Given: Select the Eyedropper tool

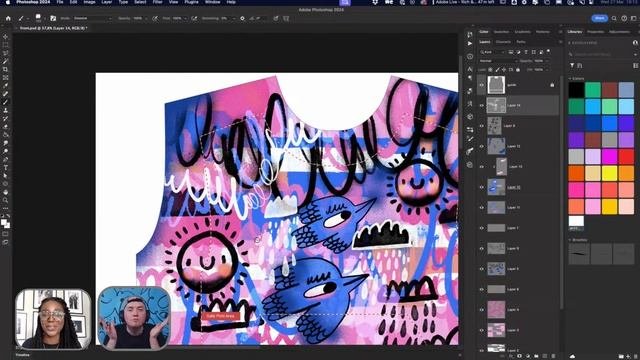Looking at the screenshot, I should pyautogui.click(x=5, y=86).
